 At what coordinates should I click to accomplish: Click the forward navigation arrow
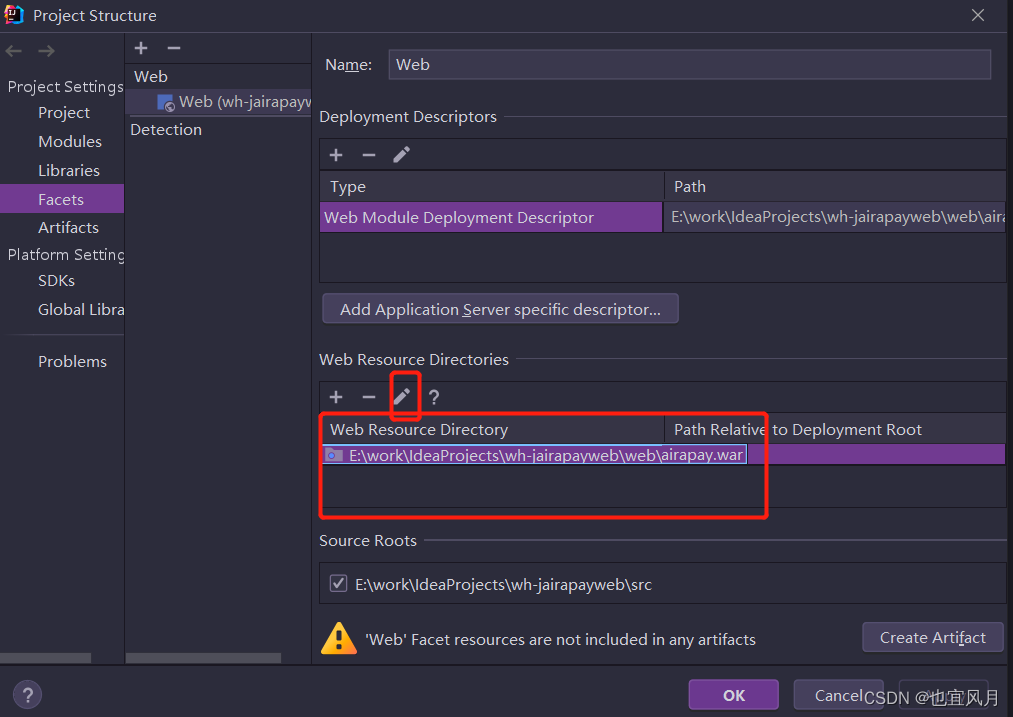click(46, 50)
